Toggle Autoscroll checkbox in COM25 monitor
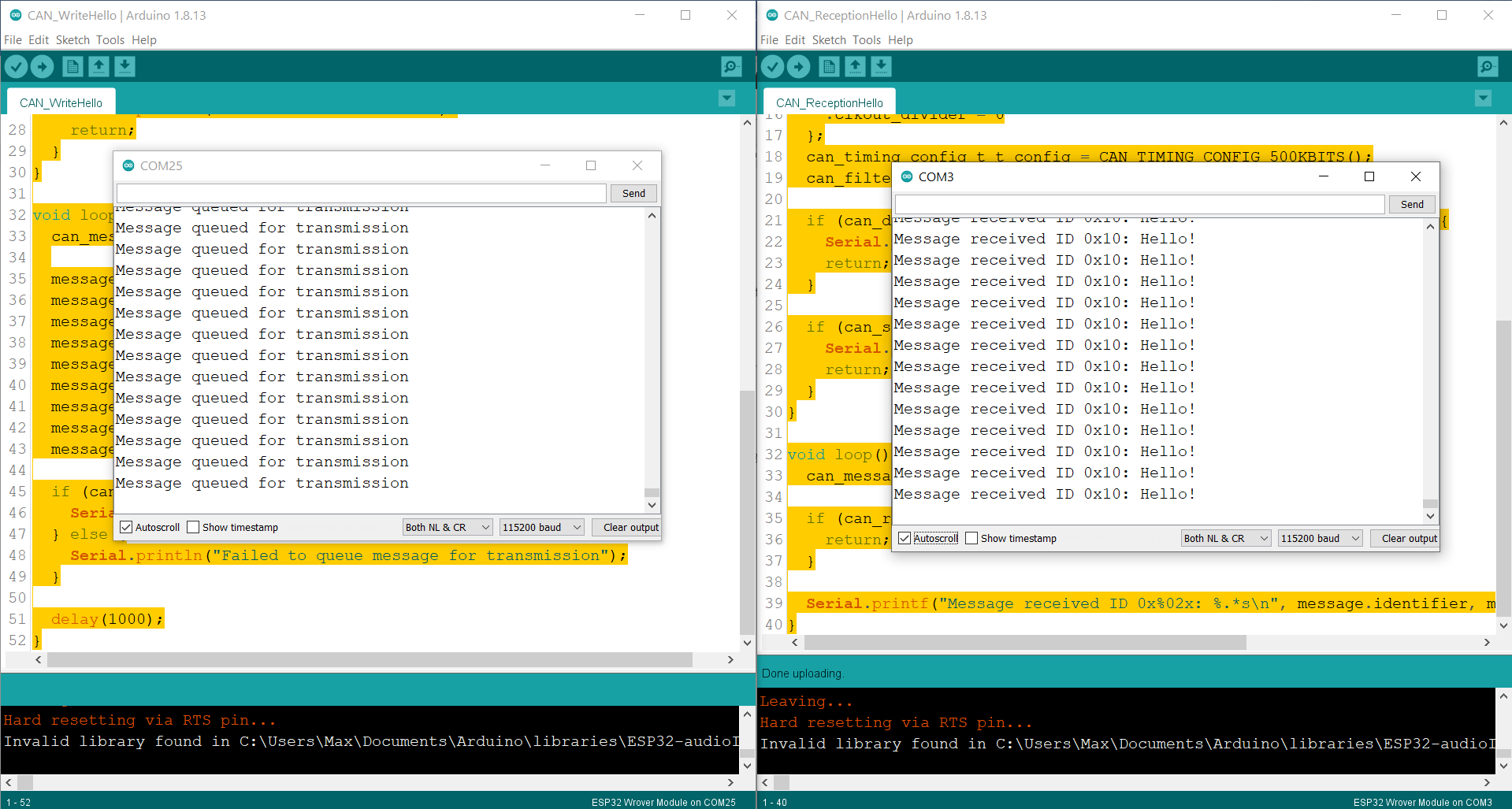The width and height of the screenshot is (1512, 809). (126, 527)
